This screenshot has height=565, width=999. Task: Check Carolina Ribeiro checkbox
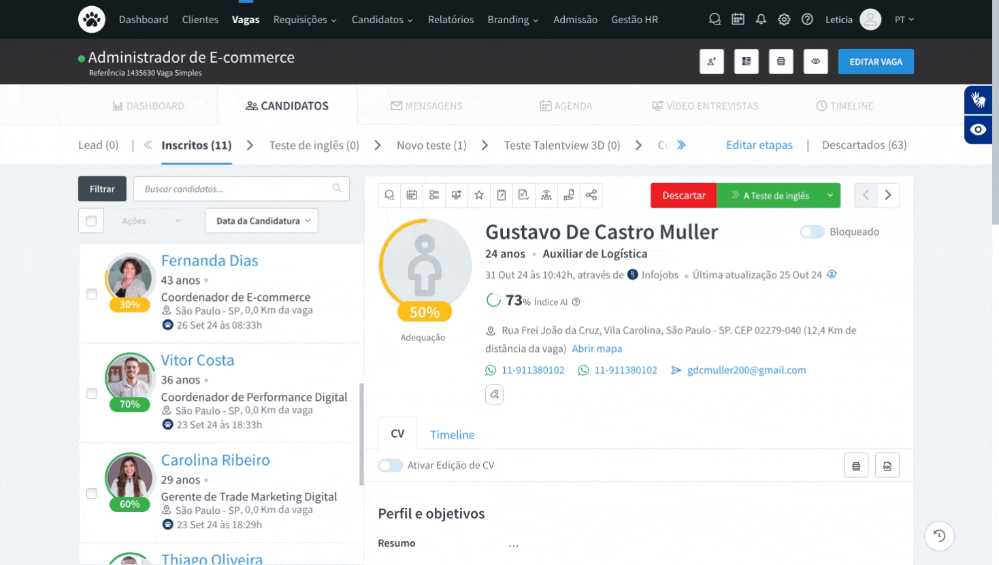pyautogui.click(x=92, y=494)
